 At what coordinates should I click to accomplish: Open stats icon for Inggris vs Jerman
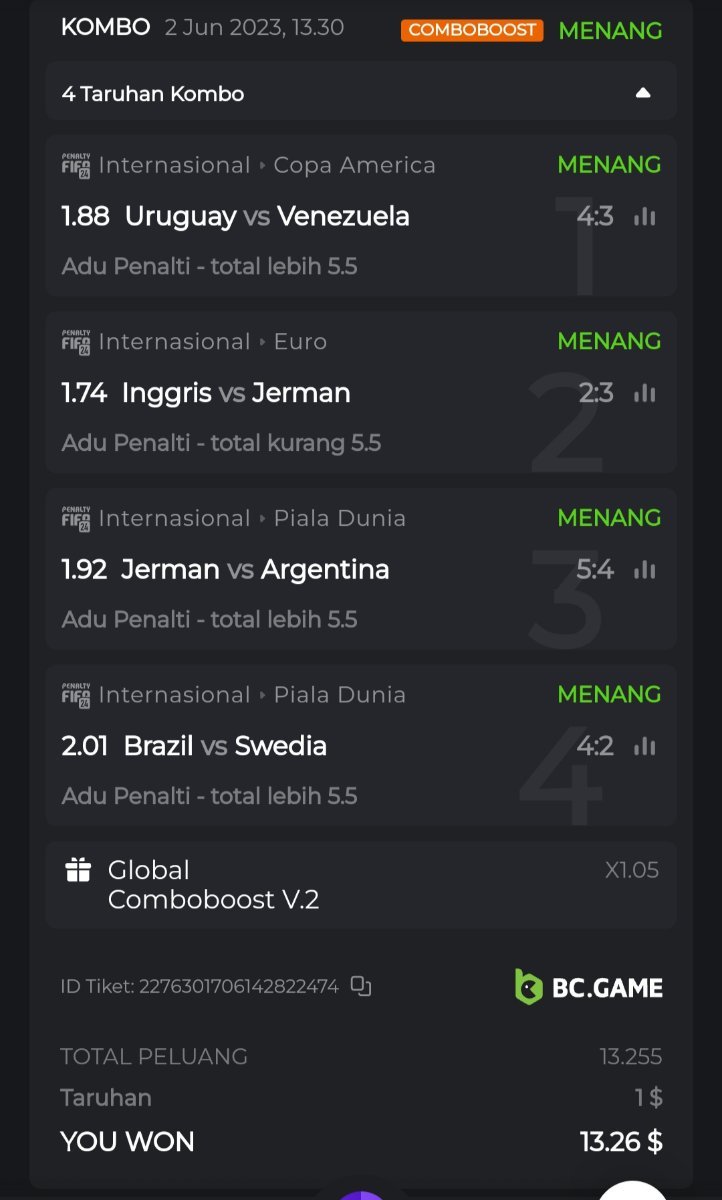coord(645,393)
